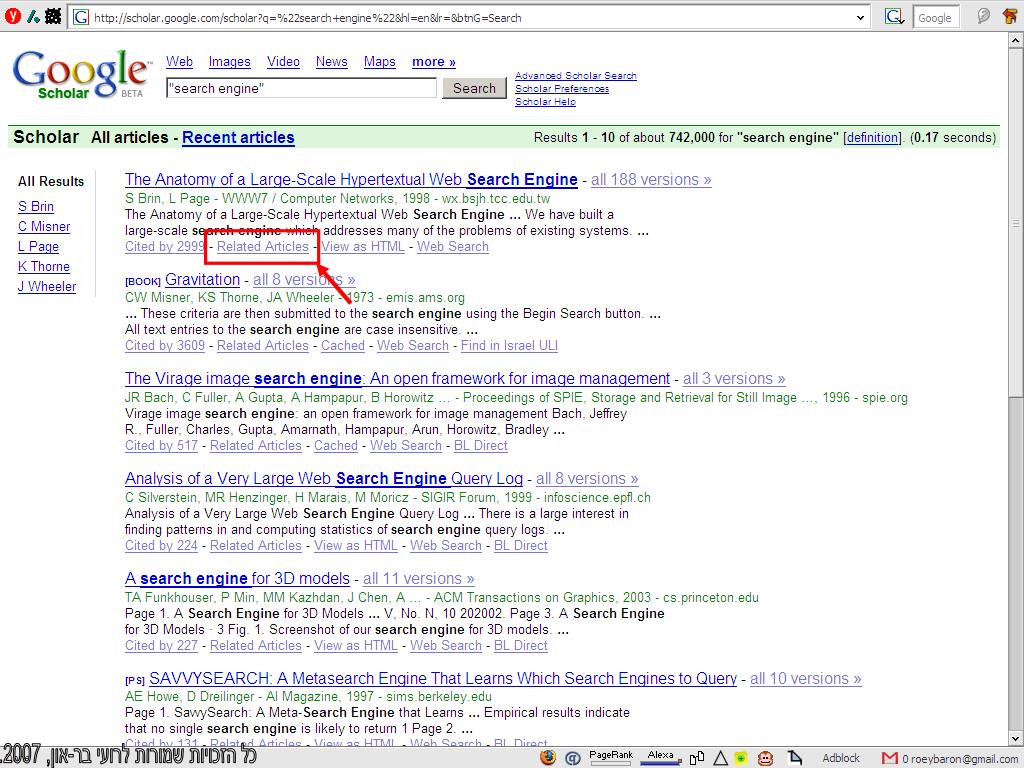Open 'A search engine for 3D models' article

click(x=237, y=579)
